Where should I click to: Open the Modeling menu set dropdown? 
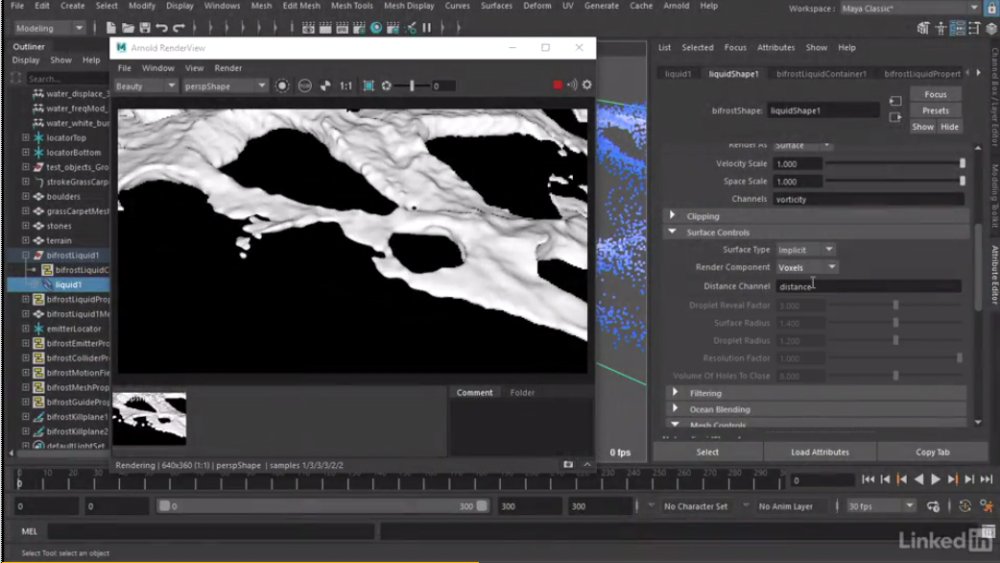pos(49,28)
